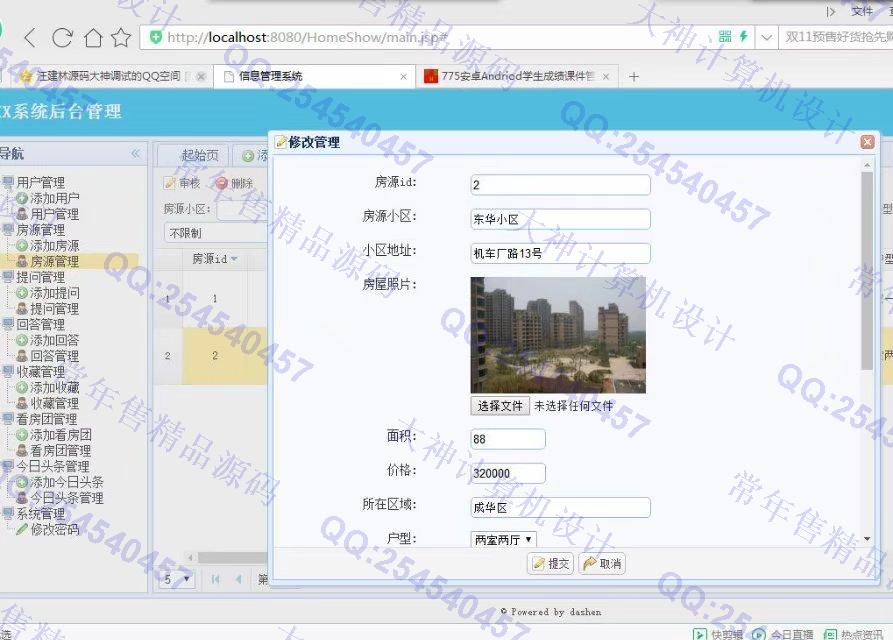
Task: Go back with the browser back arrow
Action: click(x=31, y=38)
